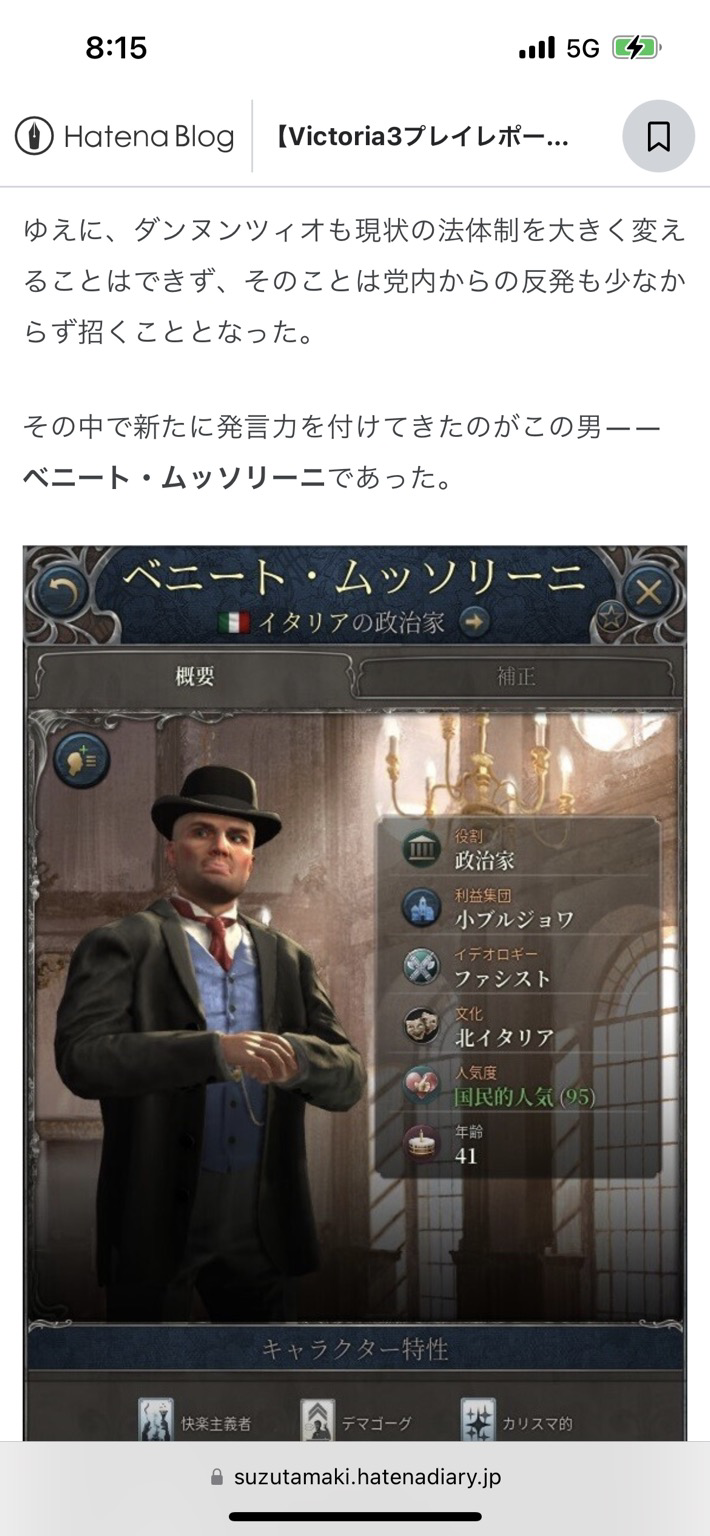Select the 快楽主義者 trait icon

155,1420
